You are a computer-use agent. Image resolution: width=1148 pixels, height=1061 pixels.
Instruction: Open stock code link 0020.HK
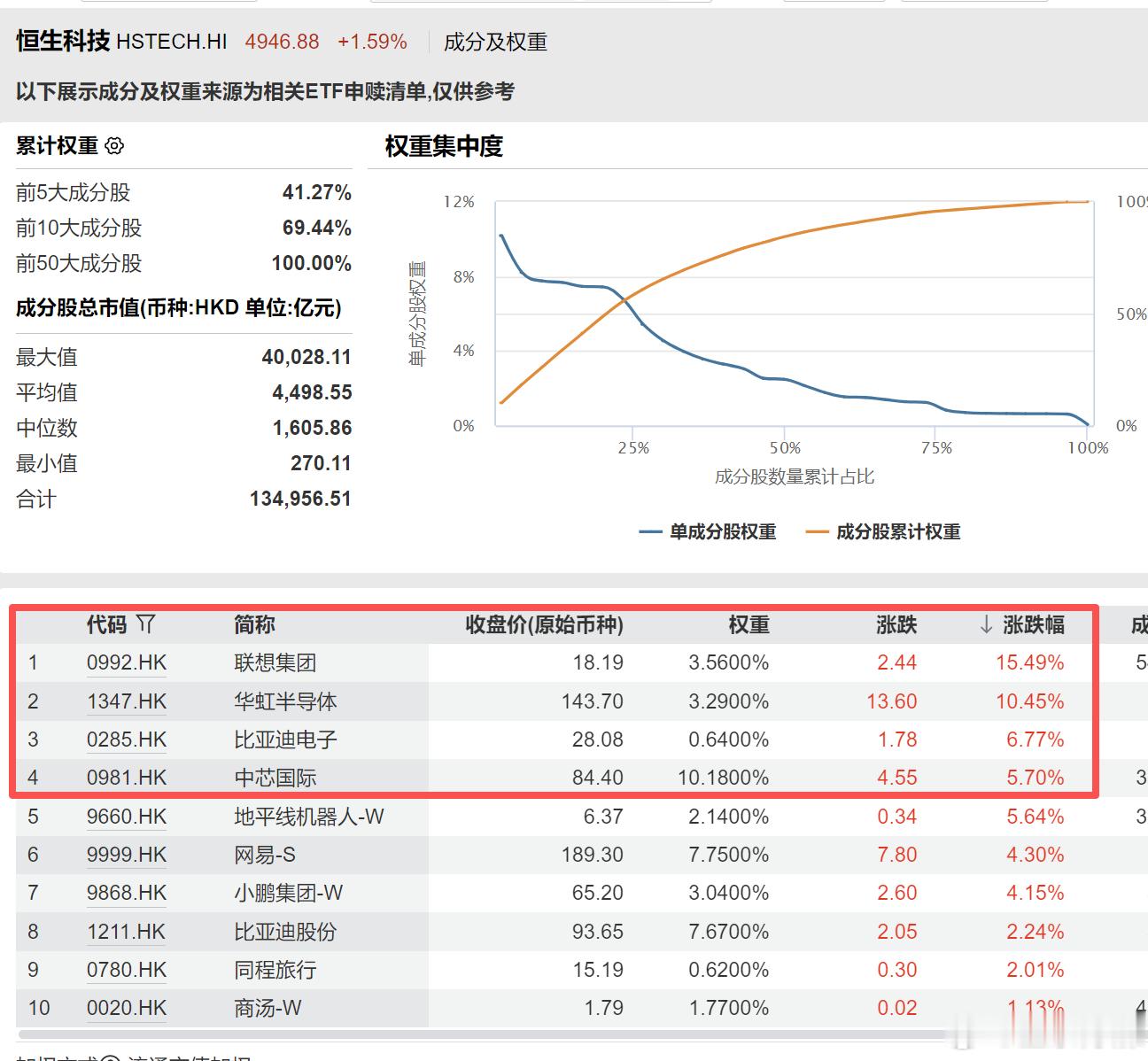127,1008
